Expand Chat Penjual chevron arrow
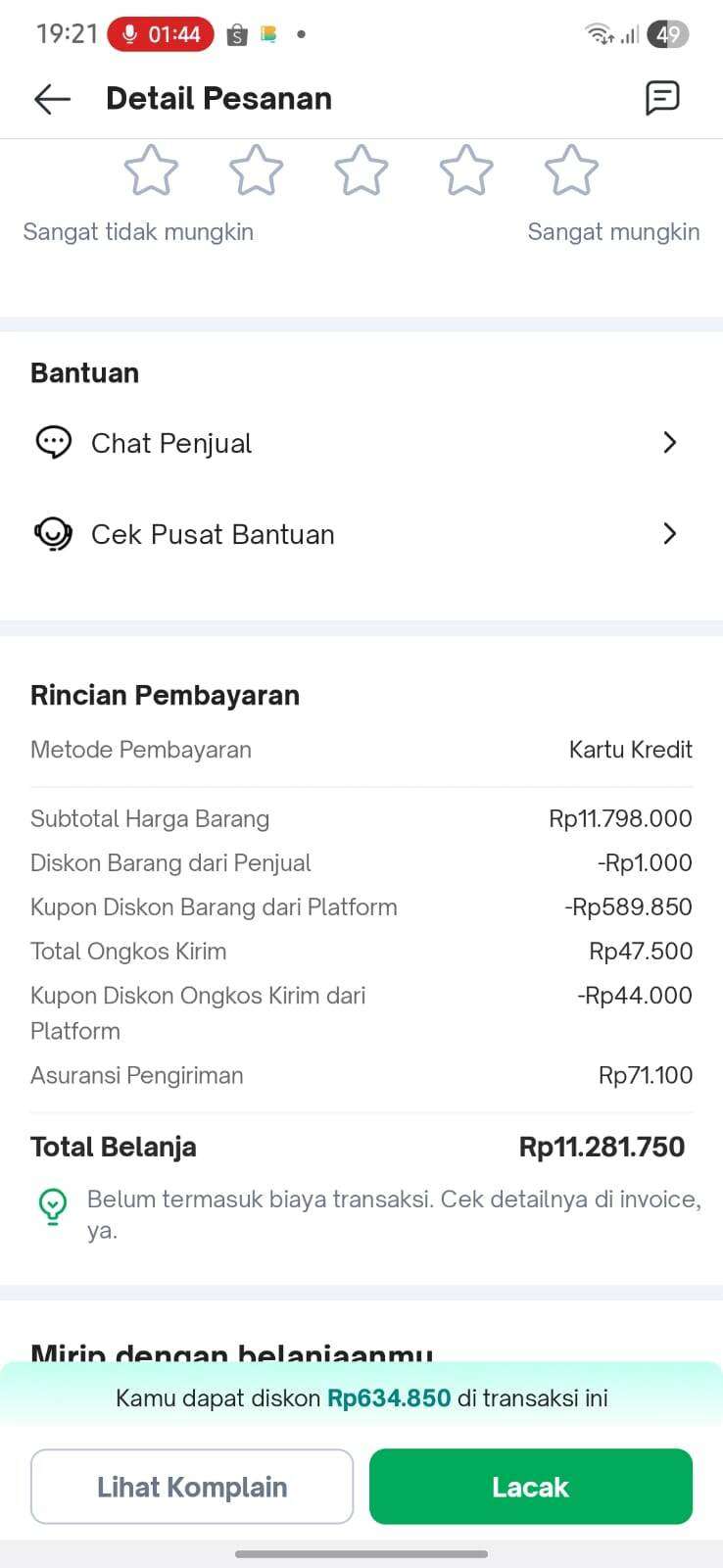This screenshot has height=1568, width=723. [x=670, y=443]
